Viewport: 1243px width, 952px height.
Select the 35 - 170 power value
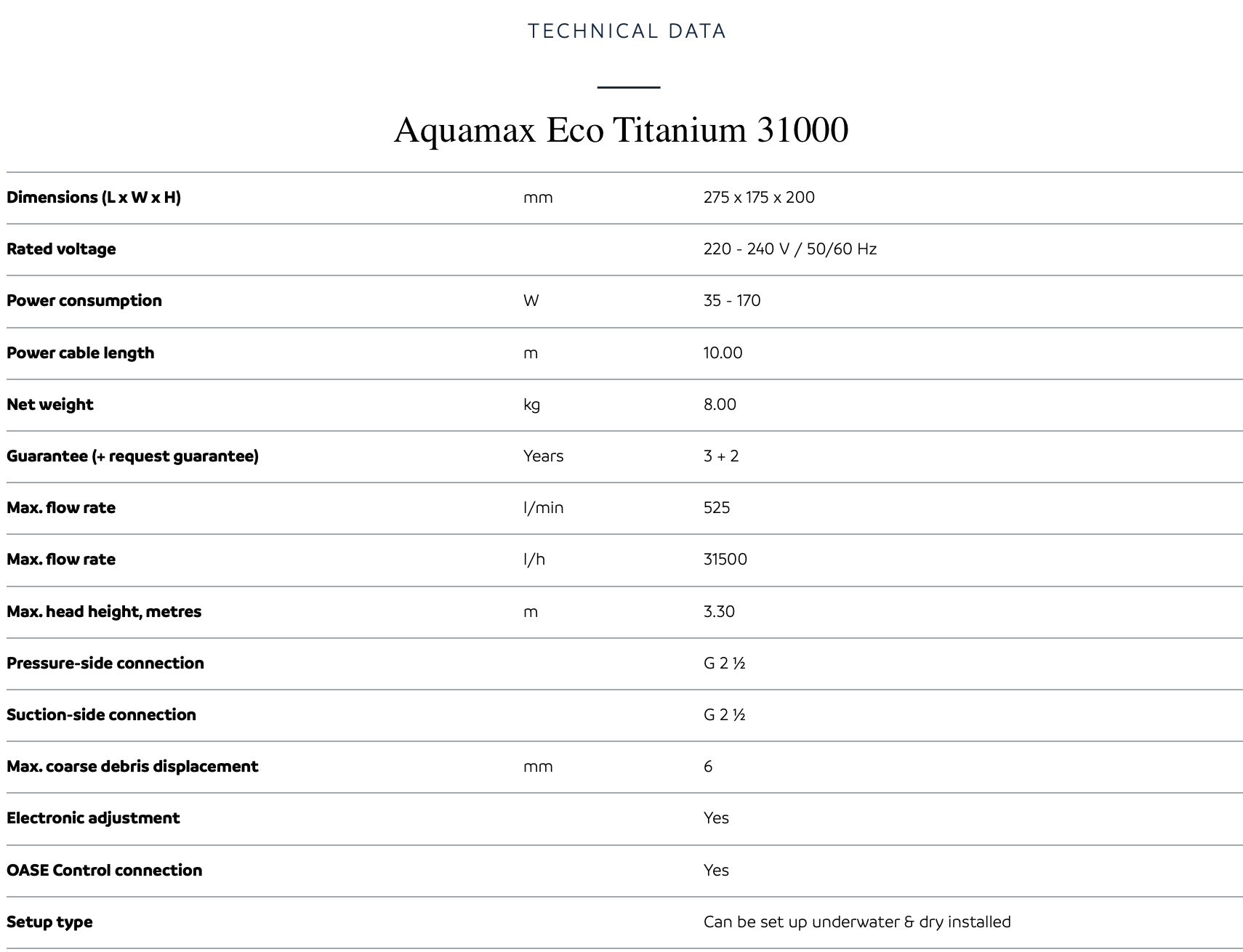732,301
